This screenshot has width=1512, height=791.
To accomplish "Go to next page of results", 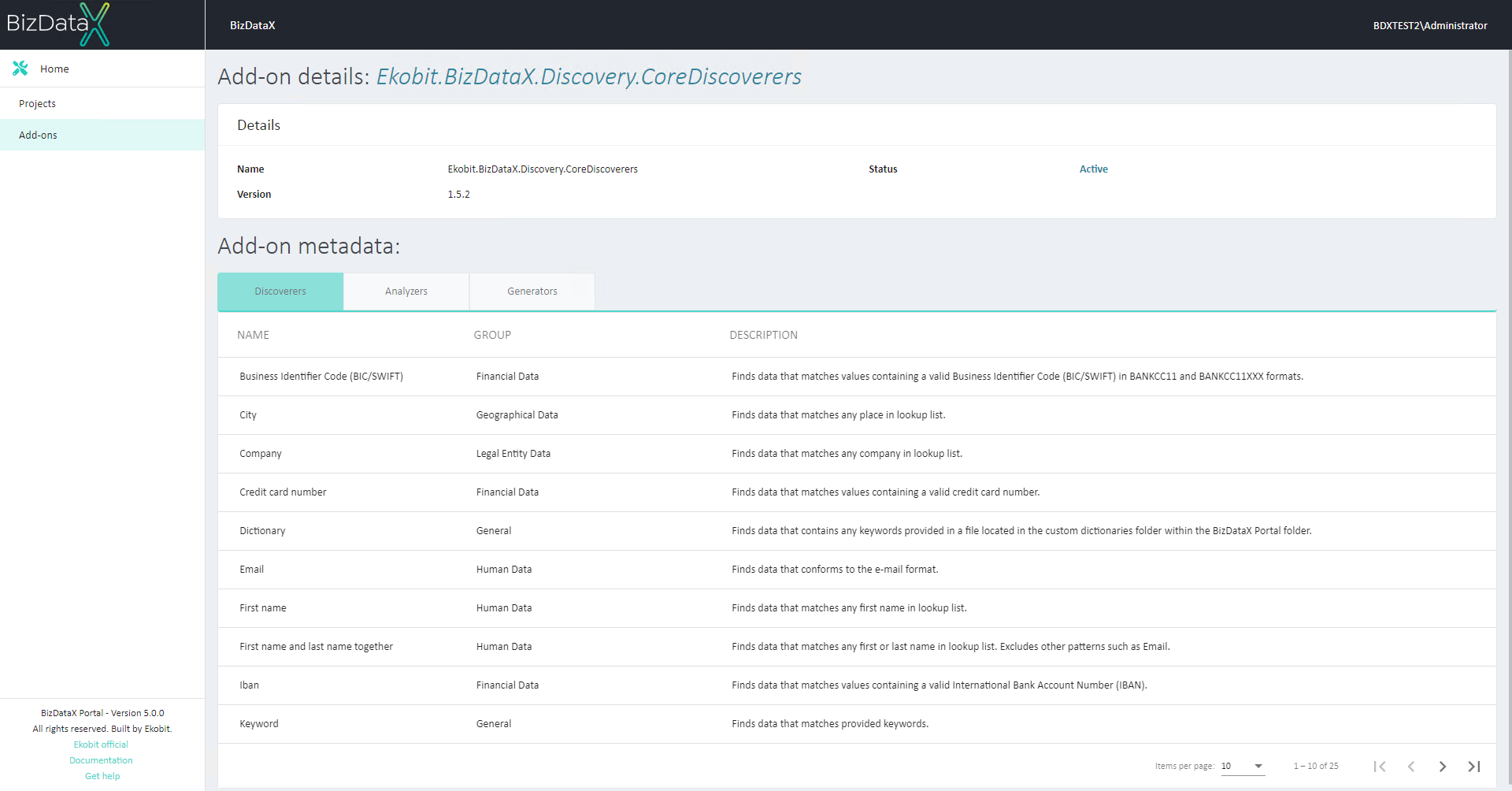I will [1443, 766].
